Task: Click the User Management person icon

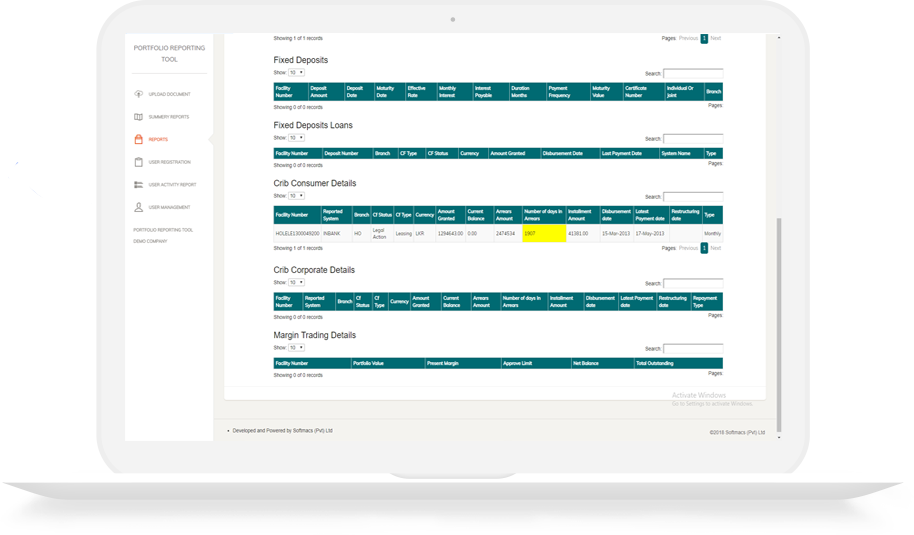Action: (x=138, y=207)
